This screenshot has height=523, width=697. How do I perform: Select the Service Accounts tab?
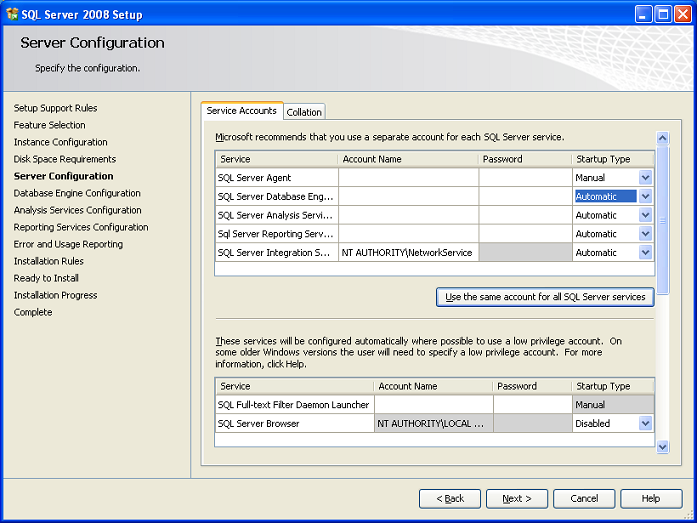pyautogui.click(x=241, y=111)
